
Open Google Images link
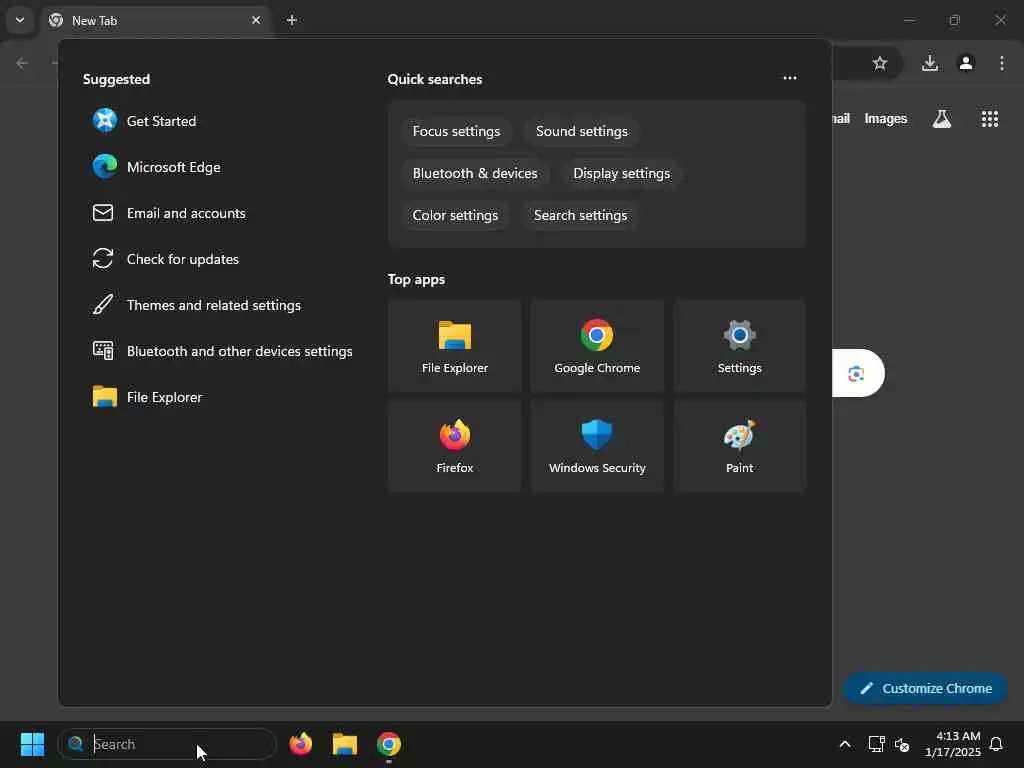[886, 119]
